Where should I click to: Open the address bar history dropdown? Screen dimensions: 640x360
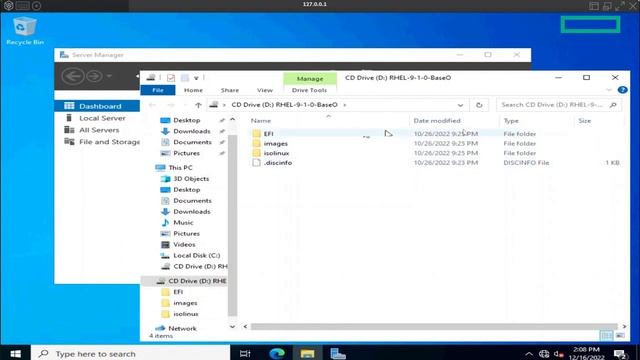pos(460,105)
